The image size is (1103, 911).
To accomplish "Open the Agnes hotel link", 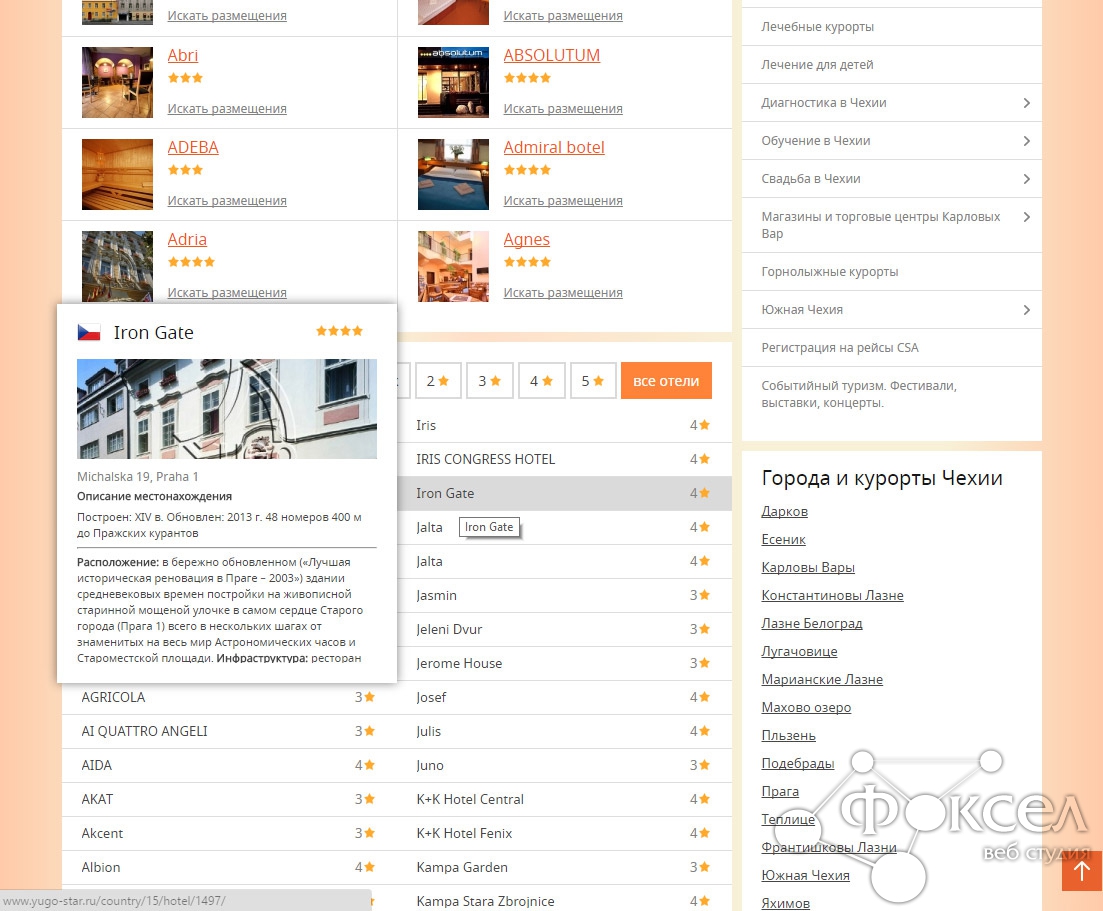I will [x=526, y=239].
